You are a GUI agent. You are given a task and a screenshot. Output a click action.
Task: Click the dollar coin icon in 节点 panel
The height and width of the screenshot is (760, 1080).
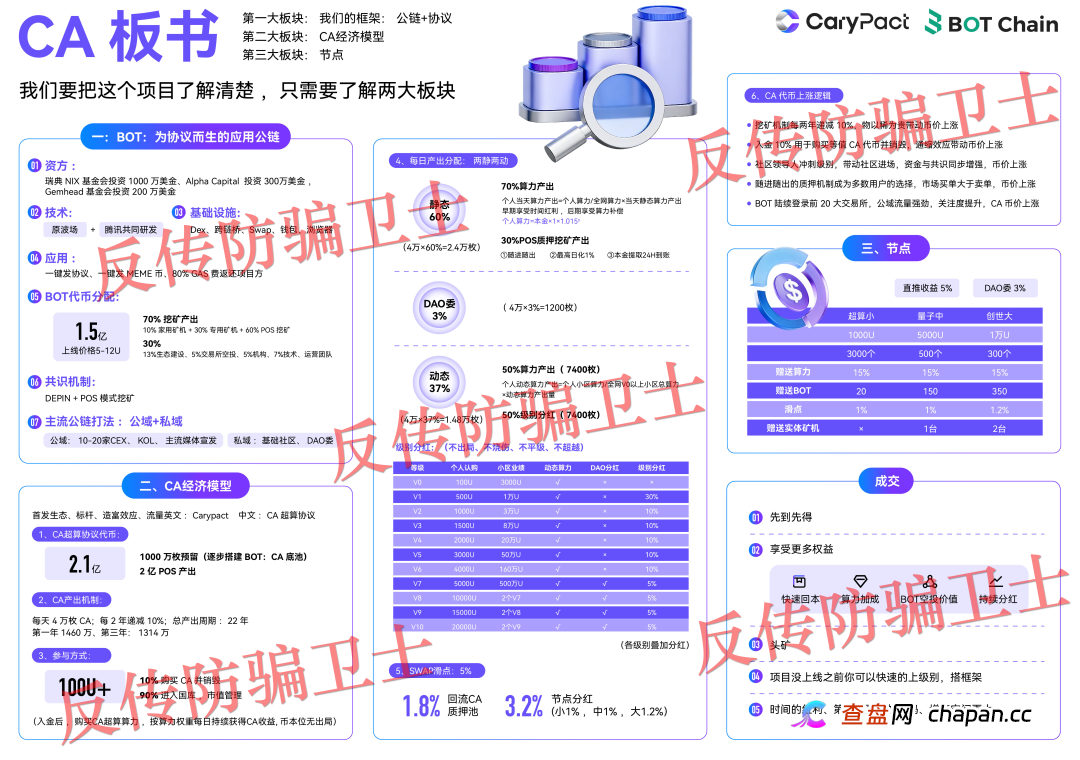tap(791, 288)
